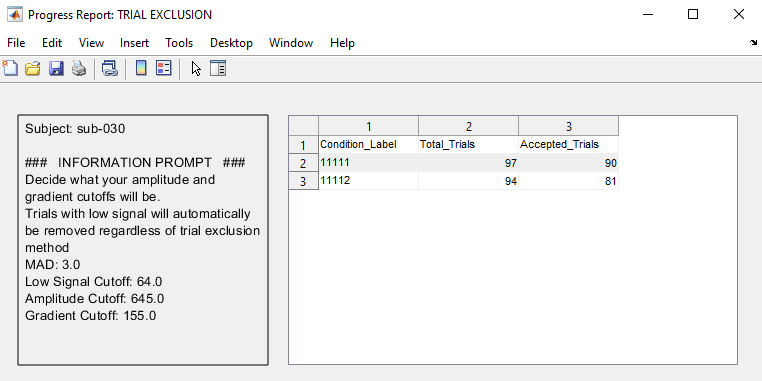Open the Help menu
The height and width of the screenshot is (381, 762).
coord(342,43)
